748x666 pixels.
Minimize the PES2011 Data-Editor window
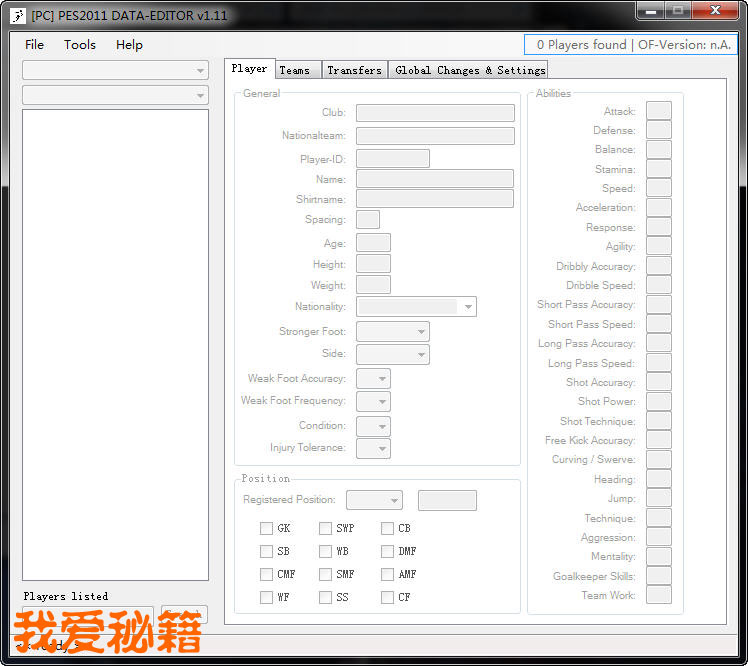click(651, 10)
